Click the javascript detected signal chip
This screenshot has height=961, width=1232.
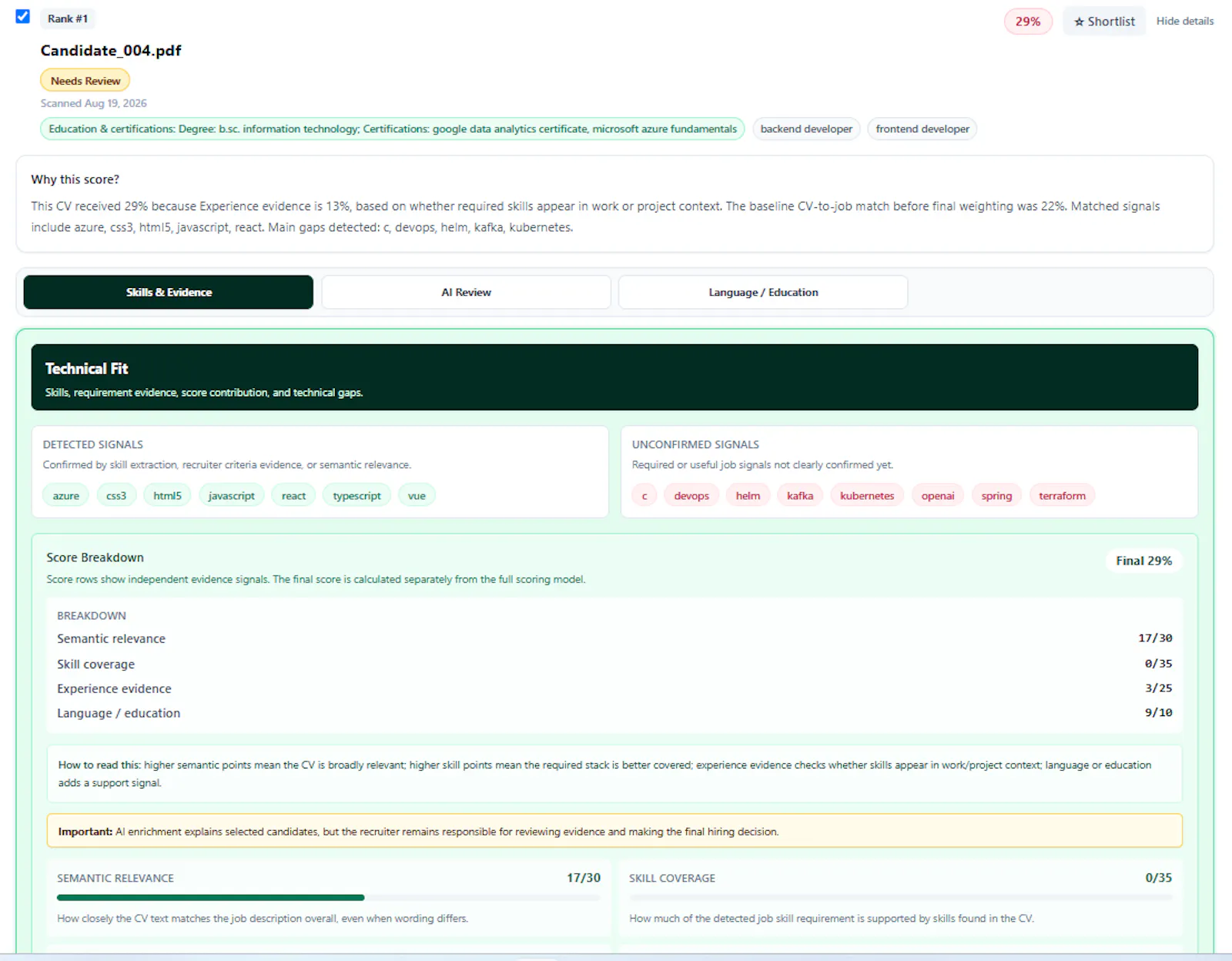[x=232, y=496]
